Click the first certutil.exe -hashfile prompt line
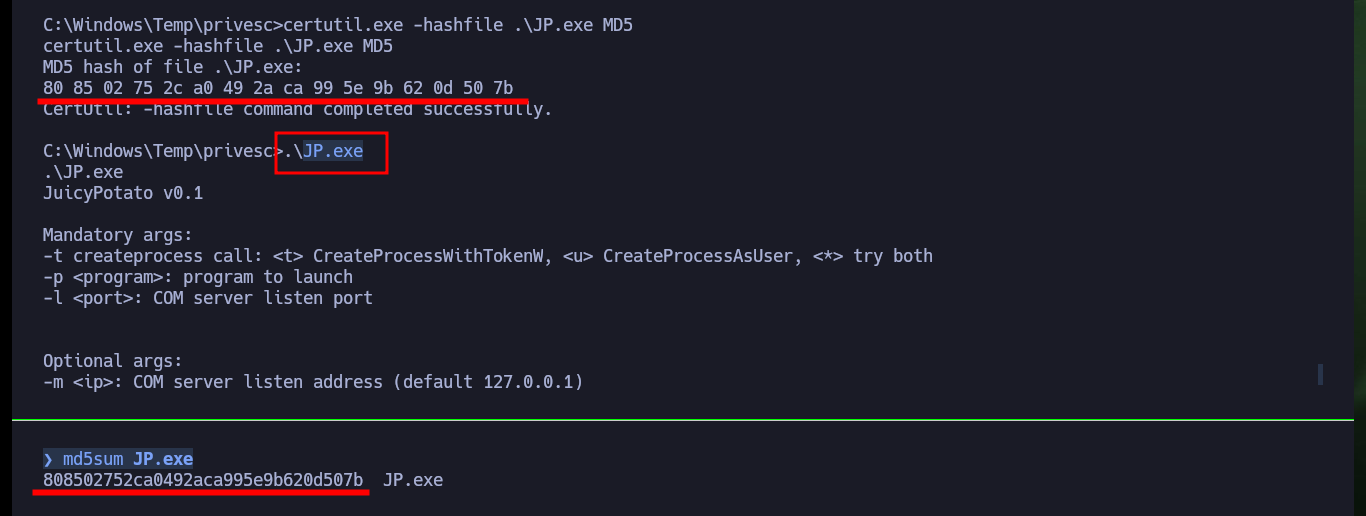 click(x=338, y=25)
